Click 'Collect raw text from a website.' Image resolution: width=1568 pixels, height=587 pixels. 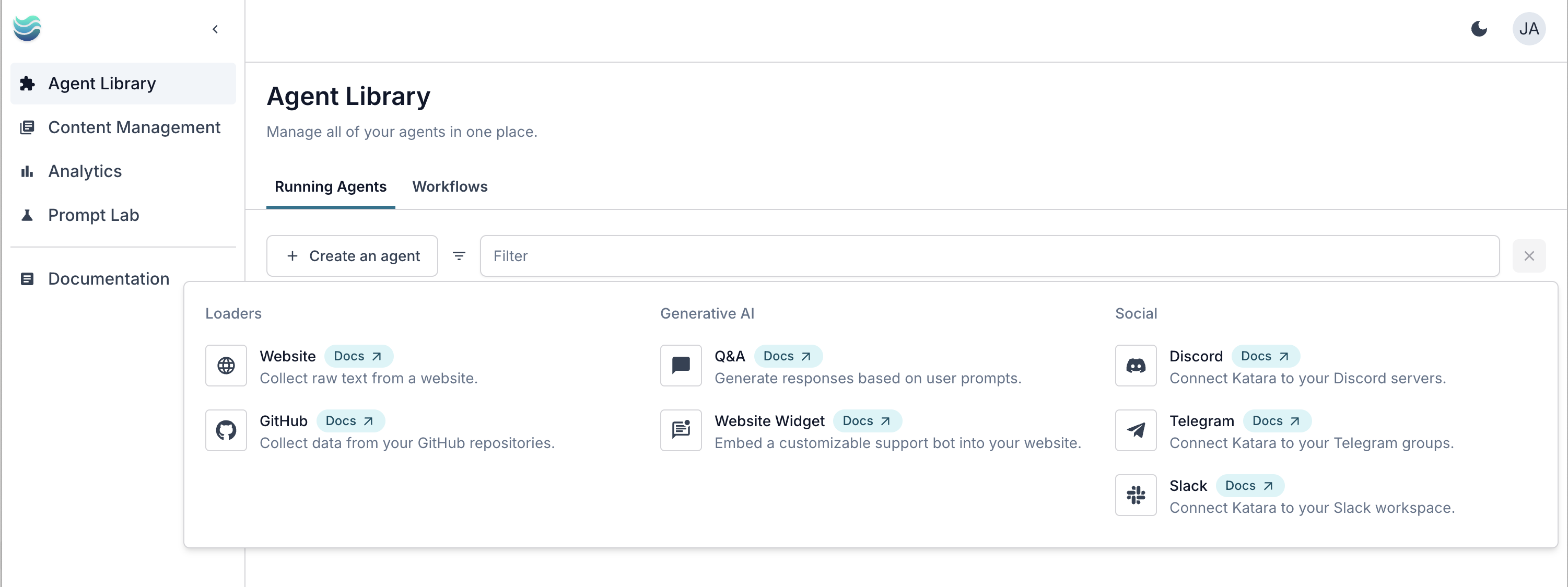pyautogui.click(x=369, y=378)
